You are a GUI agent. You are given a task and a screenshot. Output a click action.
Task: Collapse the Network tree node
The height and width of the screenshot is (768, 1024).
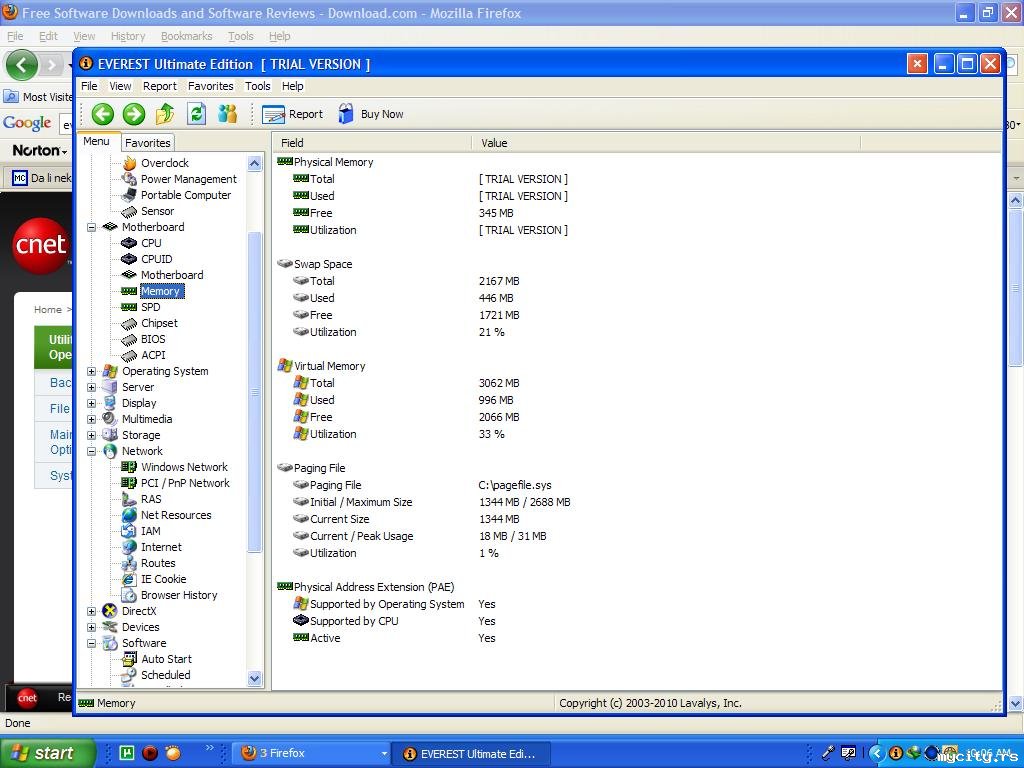pos(92,451)
